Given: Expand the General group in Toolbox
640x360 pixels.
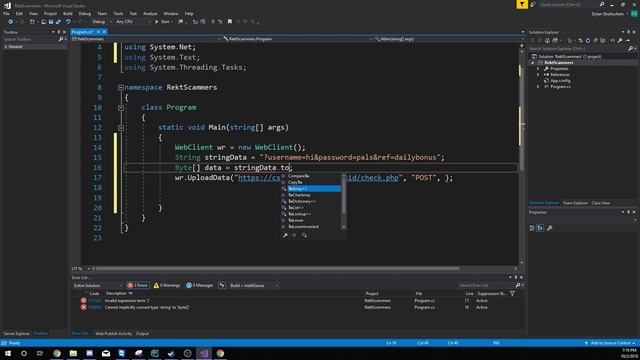Looking at the screenshot, I should click(6, 47).
